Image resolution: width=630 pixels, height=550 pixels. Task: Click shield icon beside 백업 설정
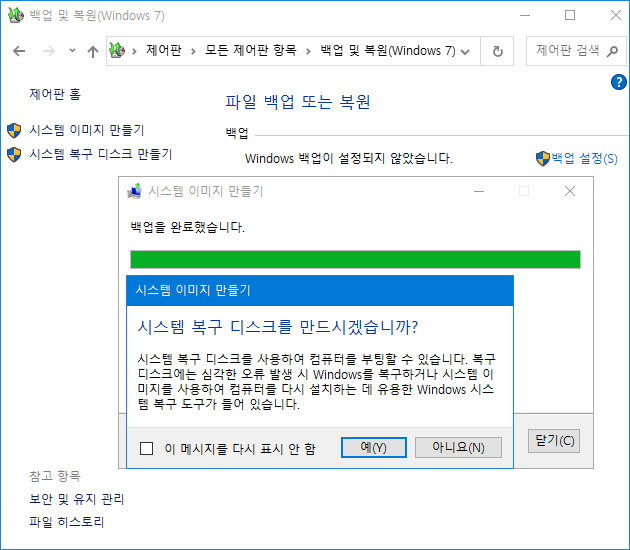543,158
